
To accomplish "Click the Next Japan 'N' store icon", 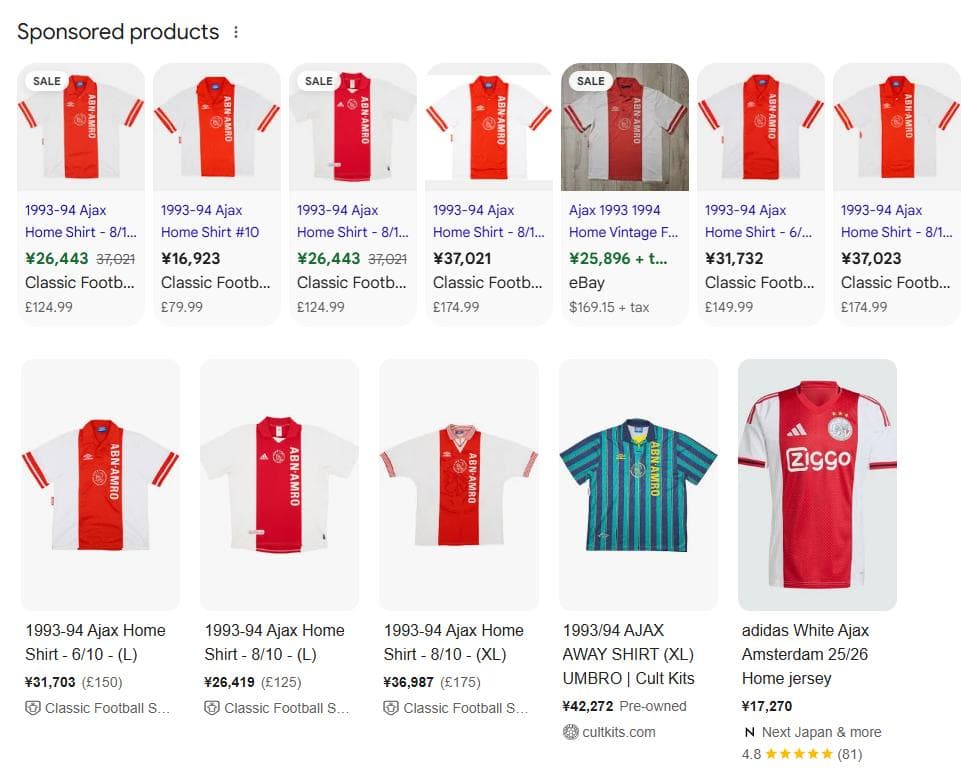I will click(749, 732).
